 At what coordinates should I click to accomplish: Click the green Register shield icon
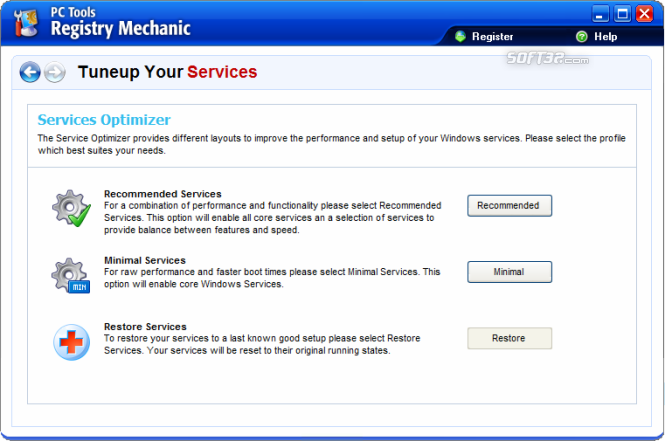pyautogui.click(x=460, y=36)
